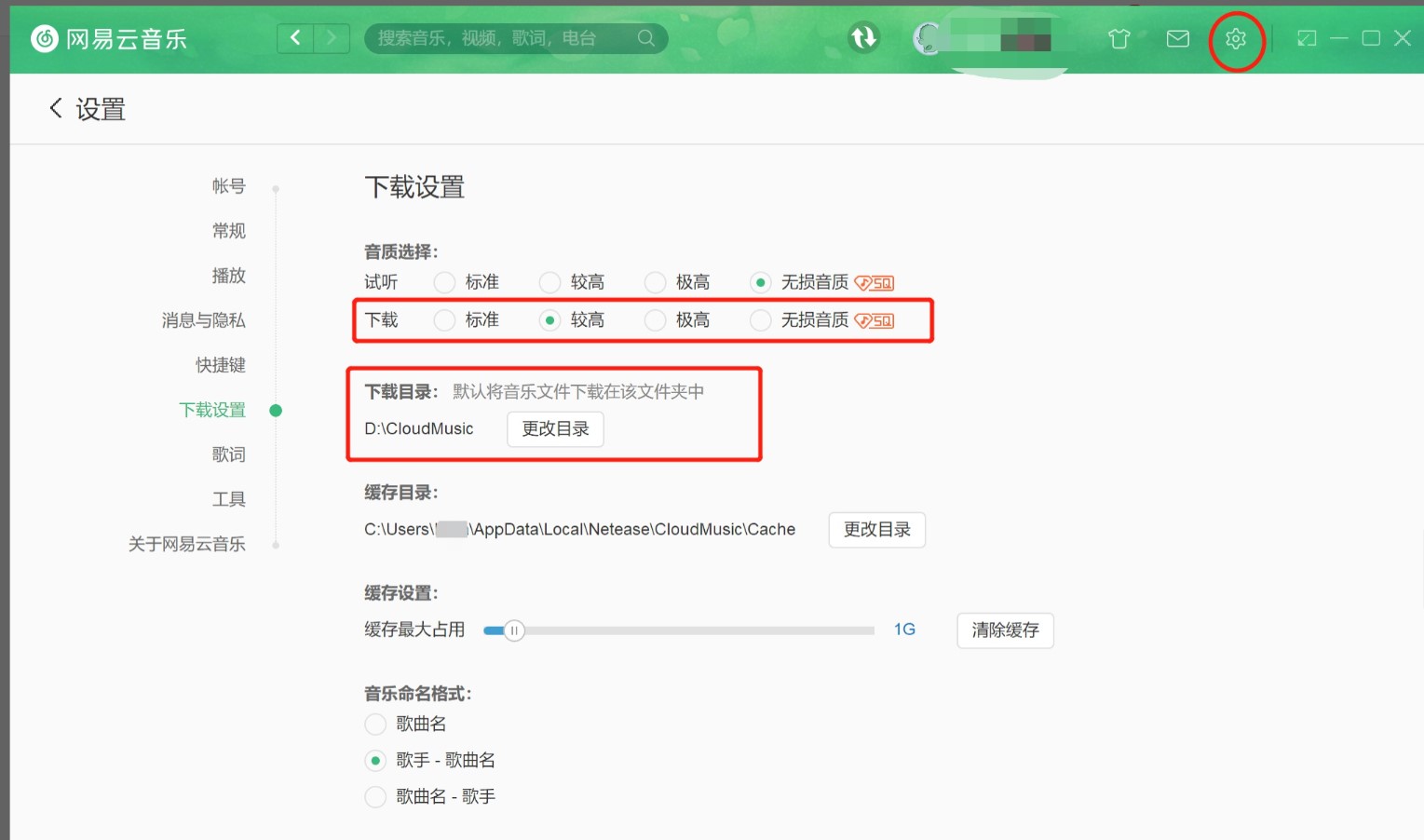This screenshot has width=1424, height=840.
Task: Open the 帐号 settings section
Action: point(228,186)
